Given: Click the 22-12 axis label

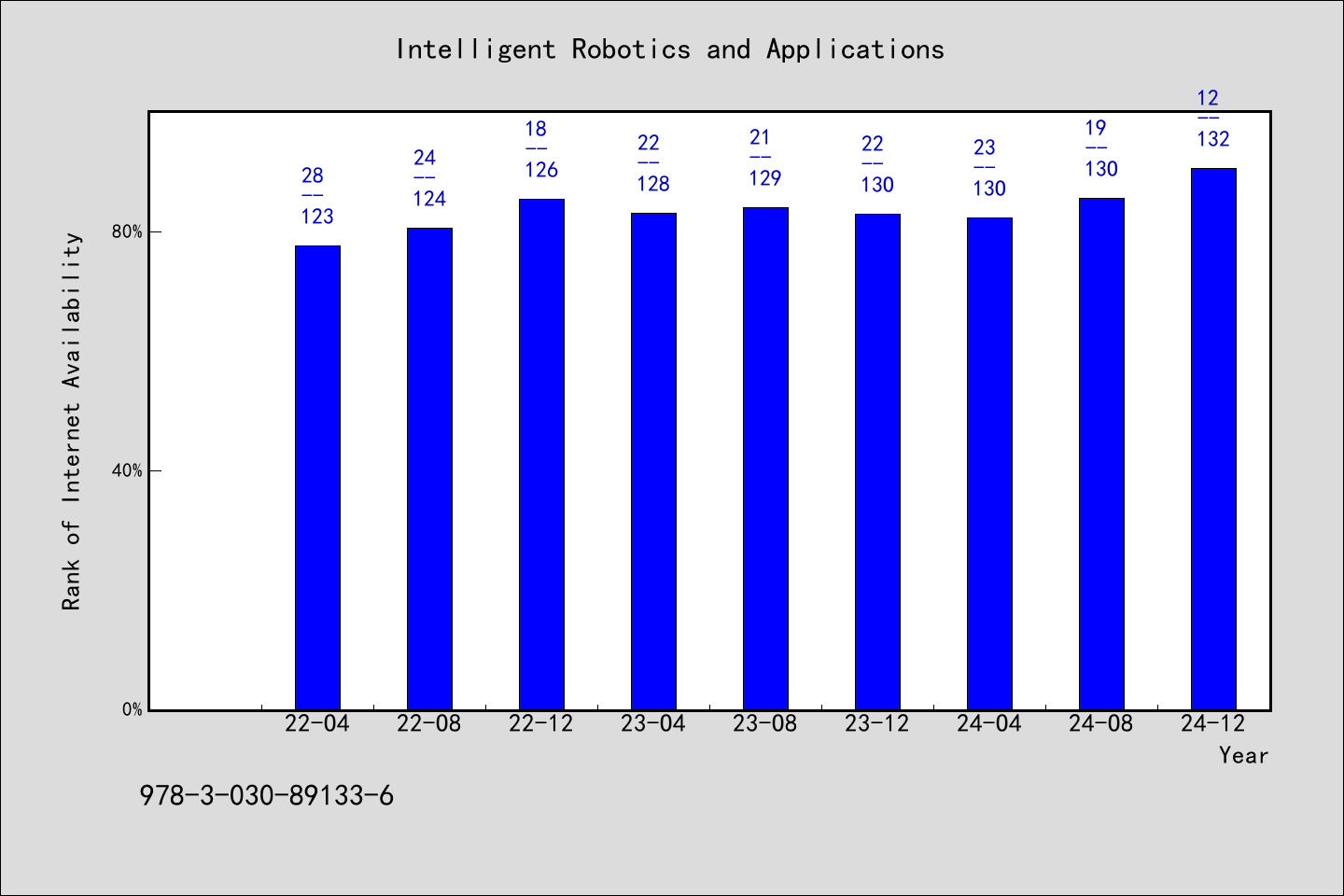Looking at the screenshot, I should [541, 723].
